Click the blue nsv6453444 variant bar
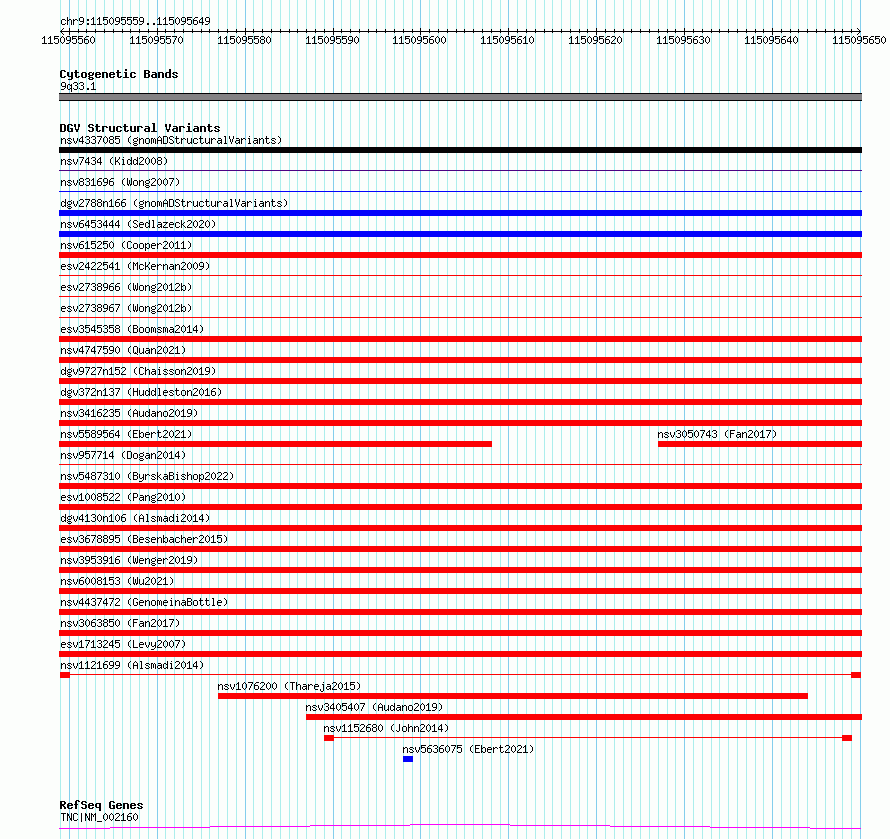This screenshot has width=890, height=839. click(460, 234)
